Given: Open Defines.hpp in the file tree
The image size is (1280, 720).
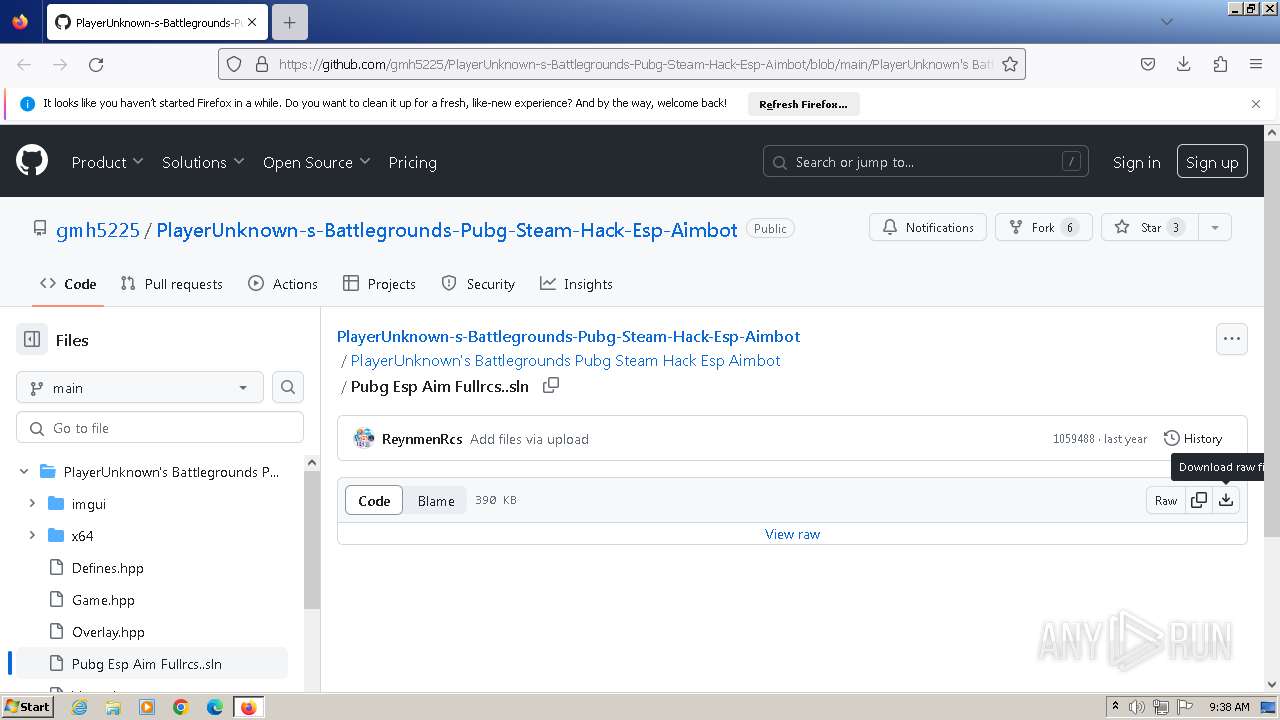Looking at the screenshot, I should [108, 568].
